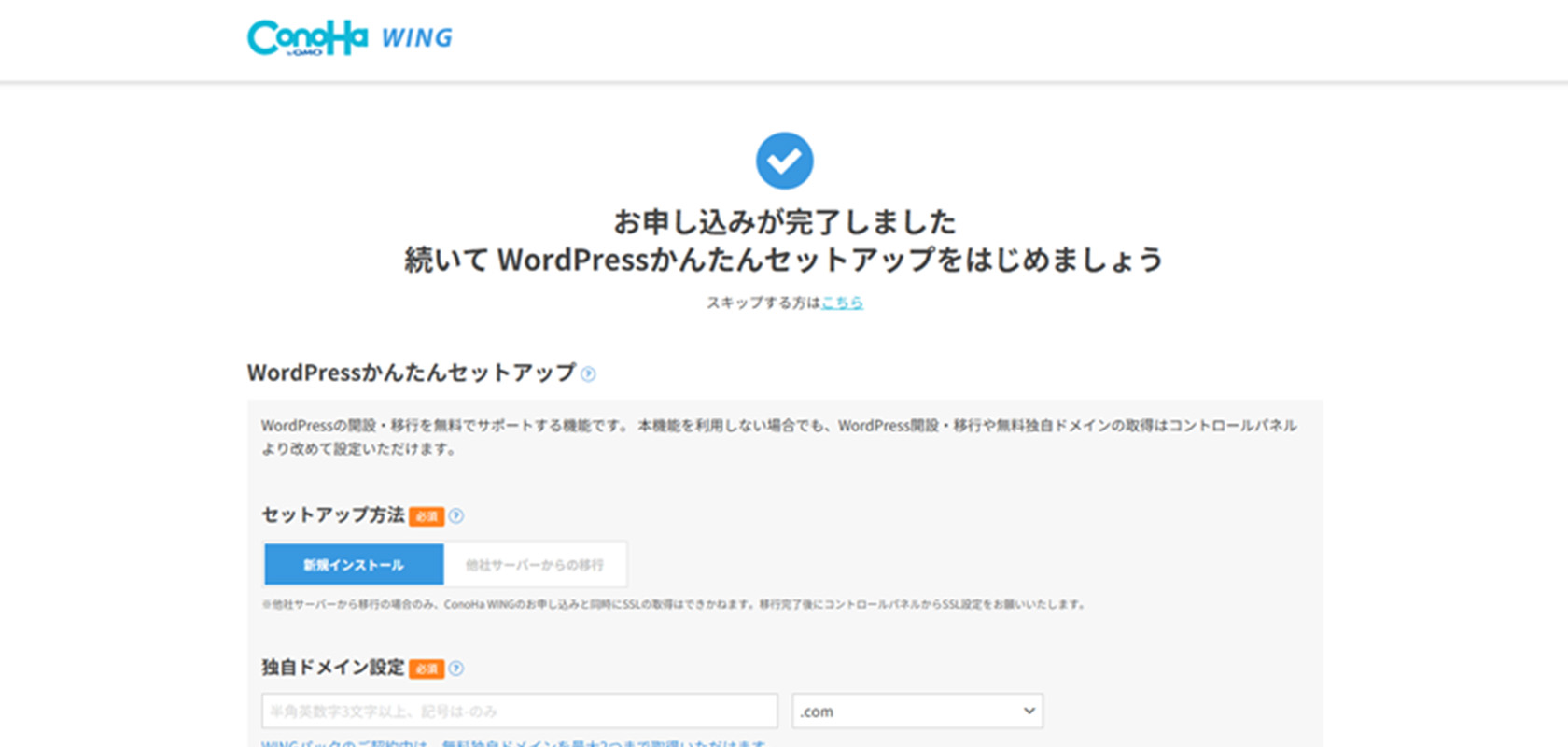Select 新規インストール setup method
The image size is (1568, 747).
[x=354, y=565]
